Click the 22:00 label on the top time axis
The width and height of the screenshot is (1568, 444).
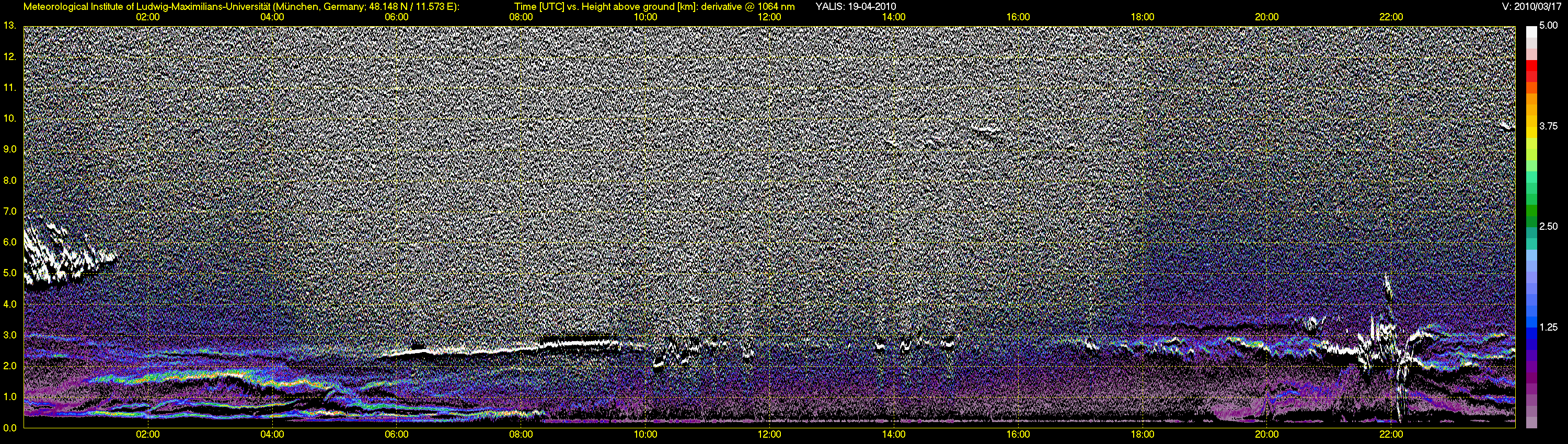pyautogui.click(x=1391, y=17)
